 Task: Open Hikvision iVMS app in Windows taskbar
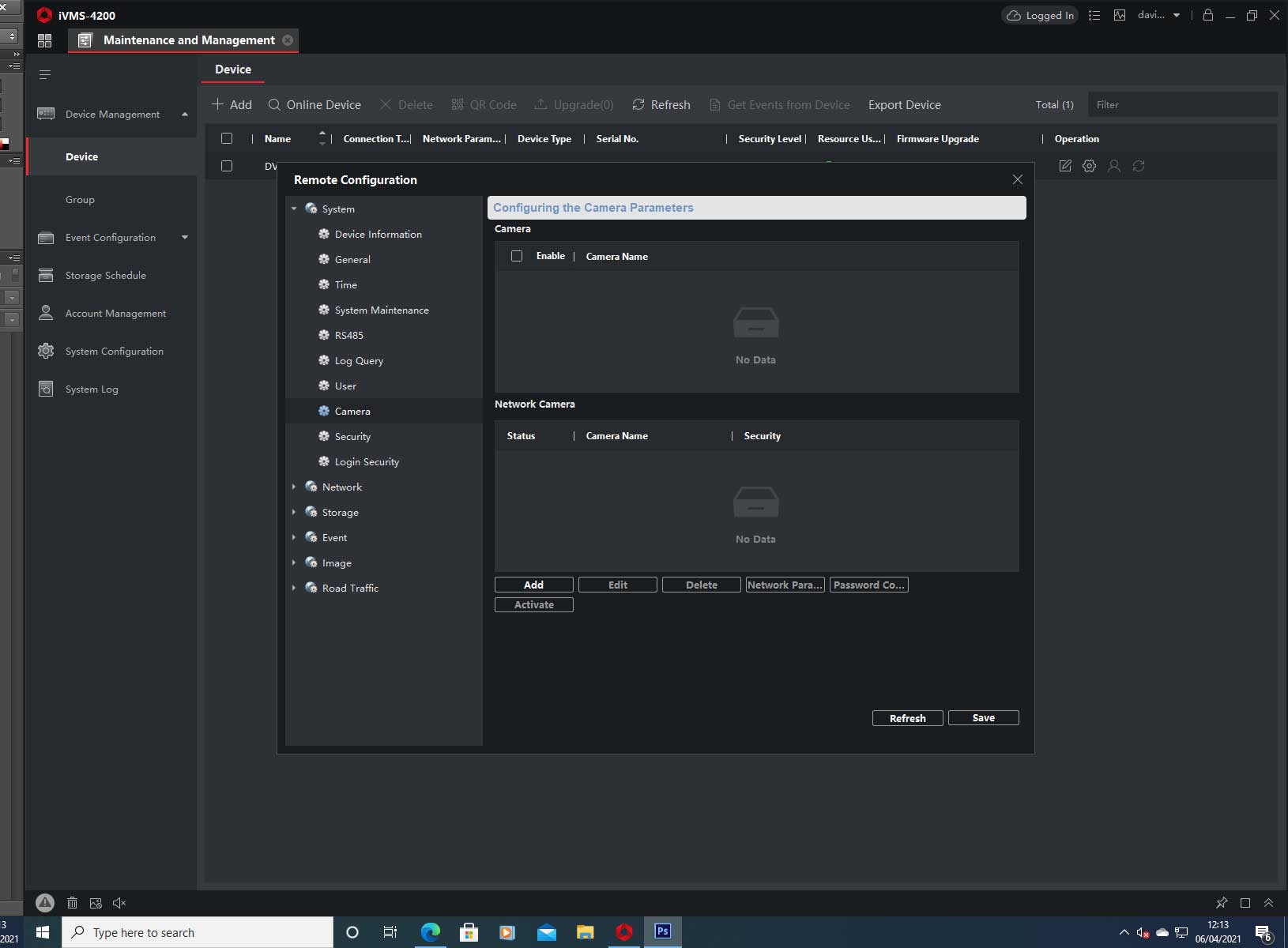point(623,932)
